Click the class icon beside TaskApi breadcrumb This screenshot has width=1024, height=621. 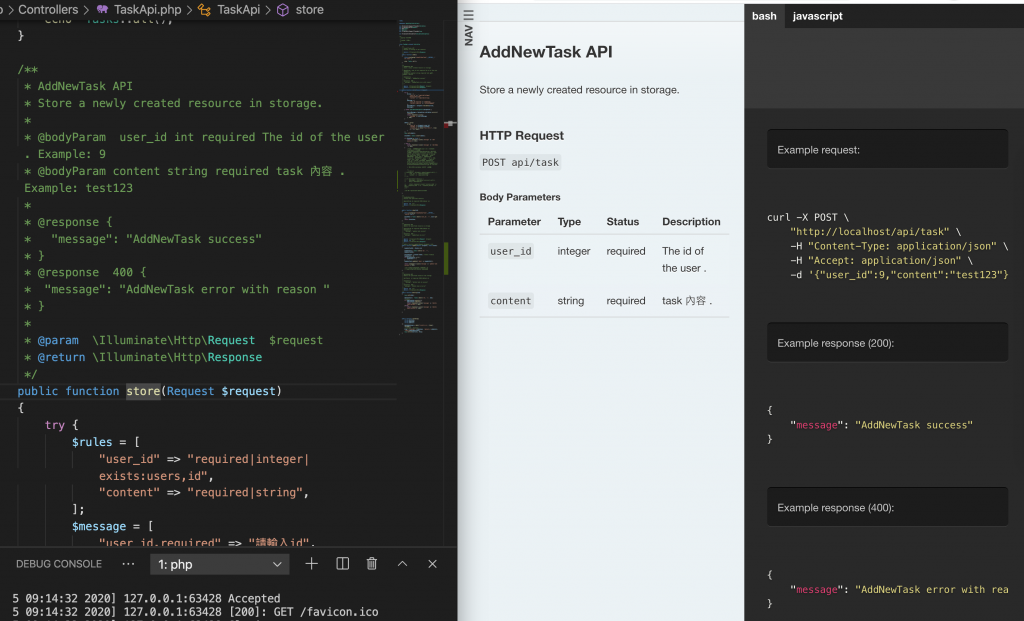(x=204, y=10)
